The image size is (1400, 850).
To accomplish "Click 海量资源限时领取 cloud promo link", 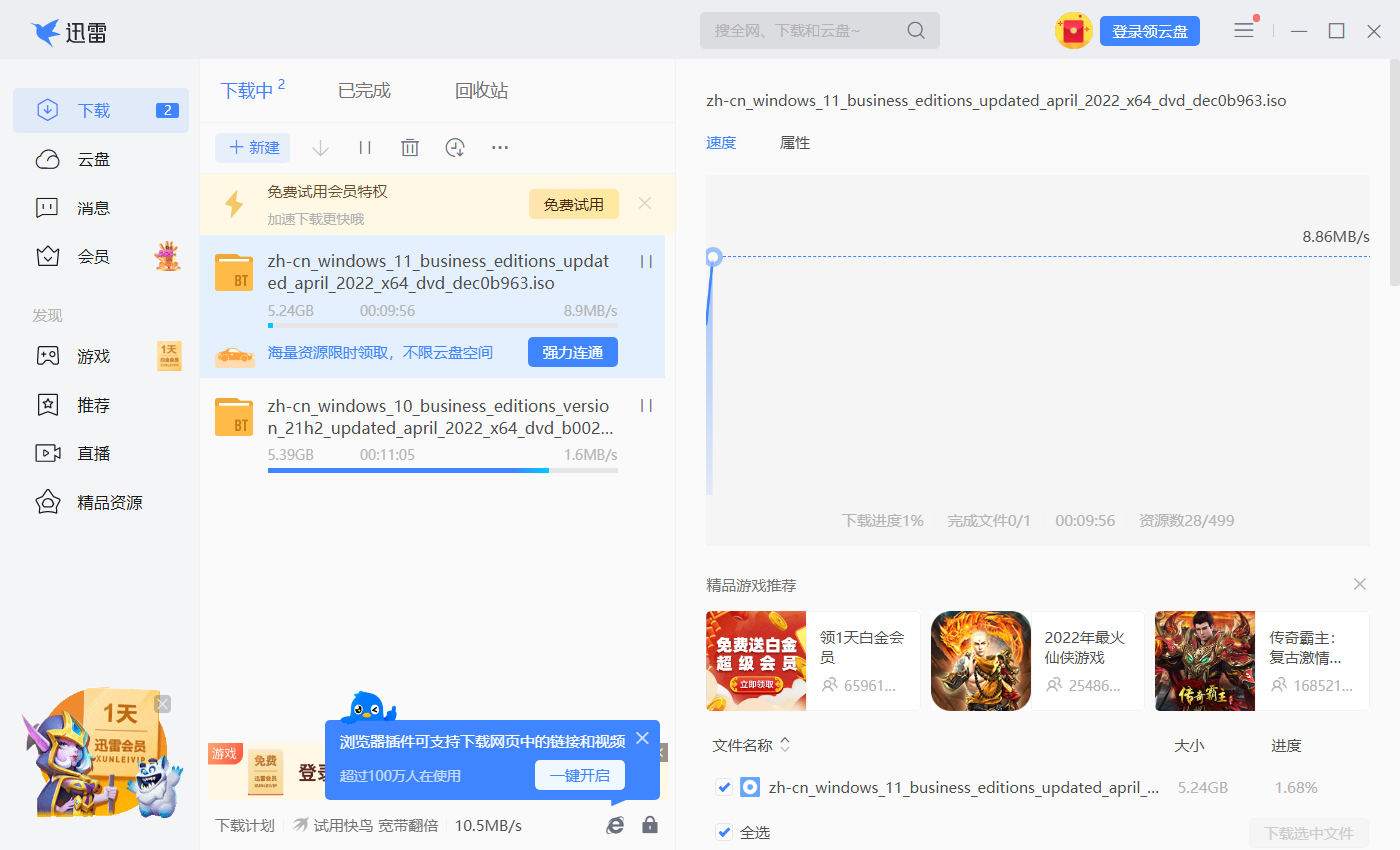I will pyautogui.click(x=380, y=352).
